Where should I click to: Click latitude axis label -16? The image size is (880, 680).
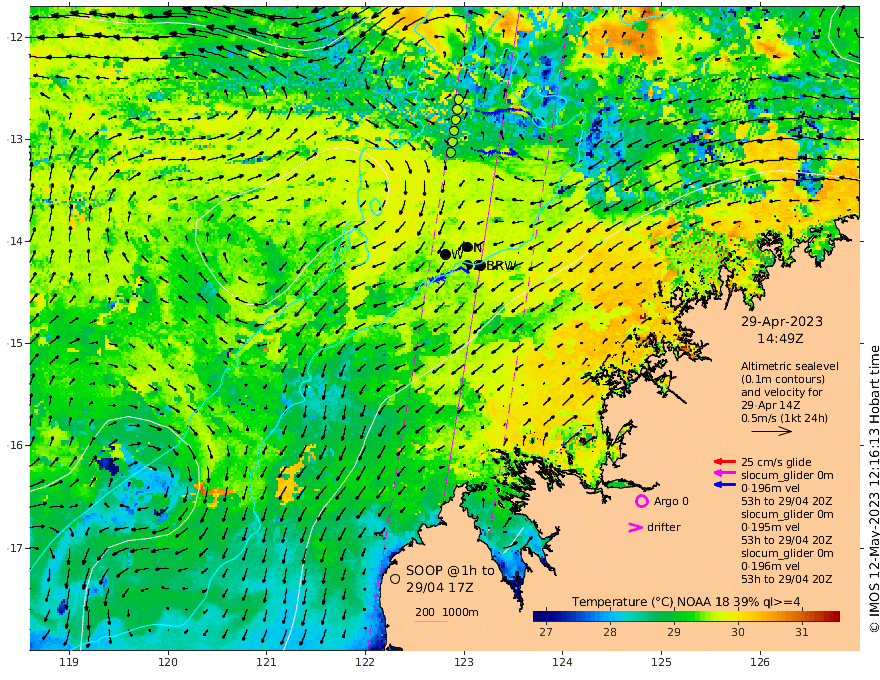(15, 445)
